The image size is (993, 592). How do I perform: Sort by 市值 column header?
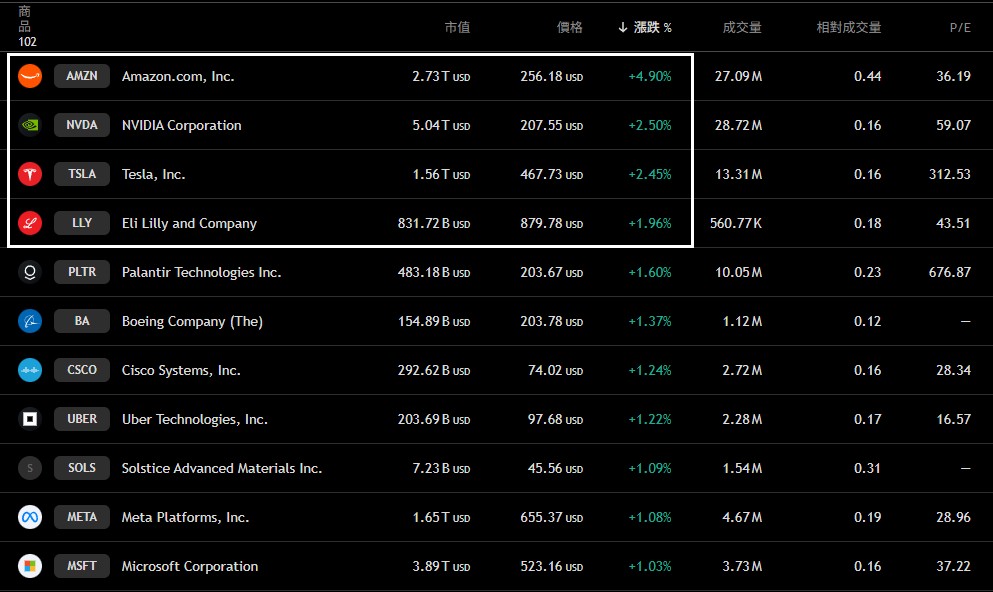pos(457,28)
